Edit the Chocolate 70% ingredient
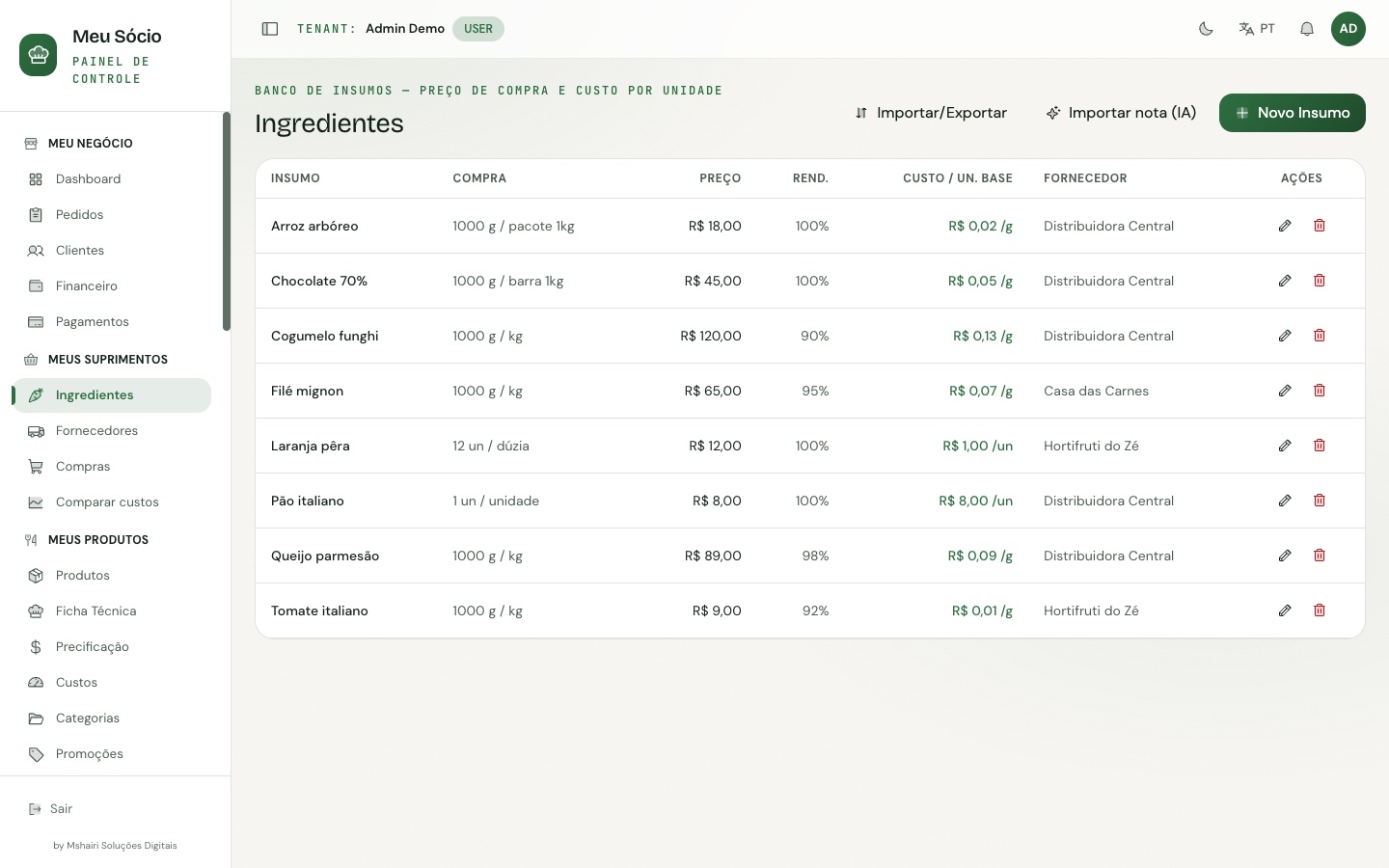The image size is (1389, 868). [x=1285, y=281]
